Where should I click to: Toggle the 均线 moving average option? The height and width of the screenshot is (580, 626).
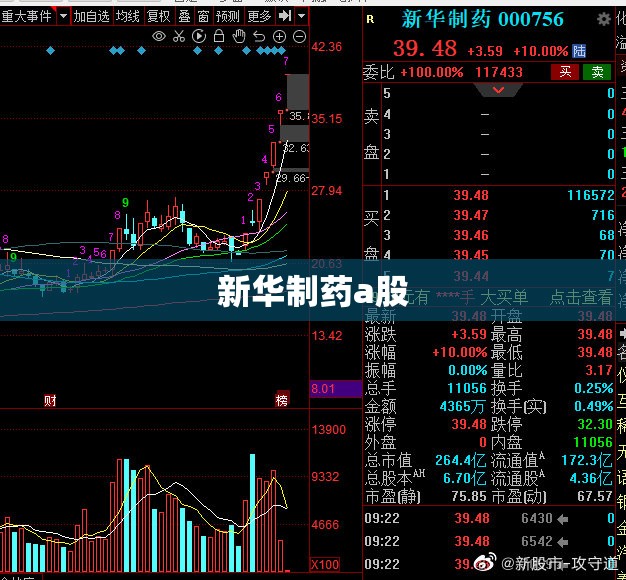point(127,16)
